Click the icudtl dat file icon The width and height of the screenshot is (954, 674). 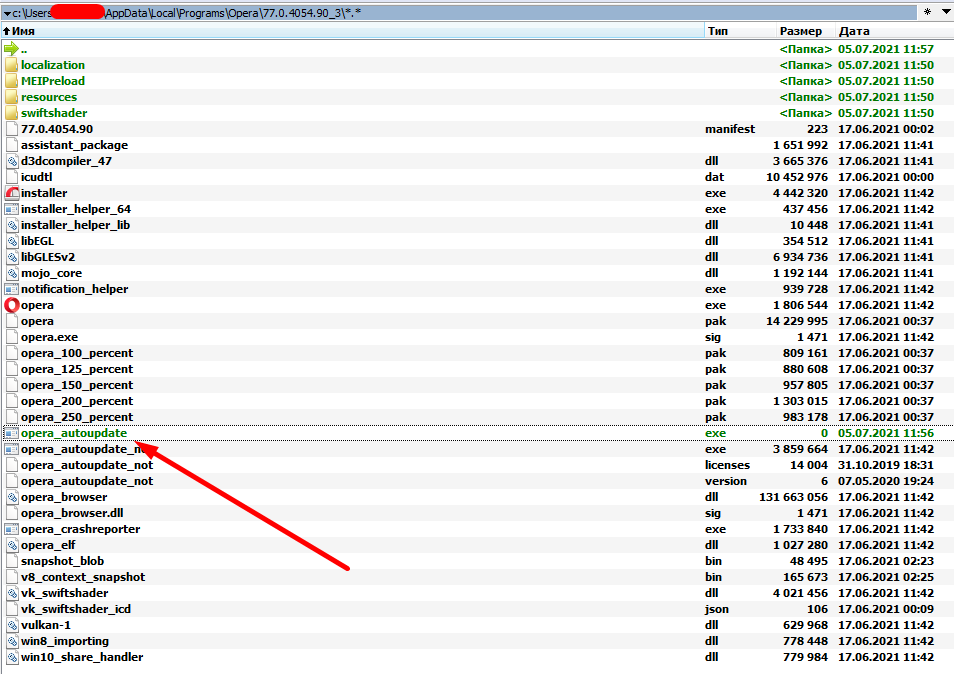pos(12,177)
